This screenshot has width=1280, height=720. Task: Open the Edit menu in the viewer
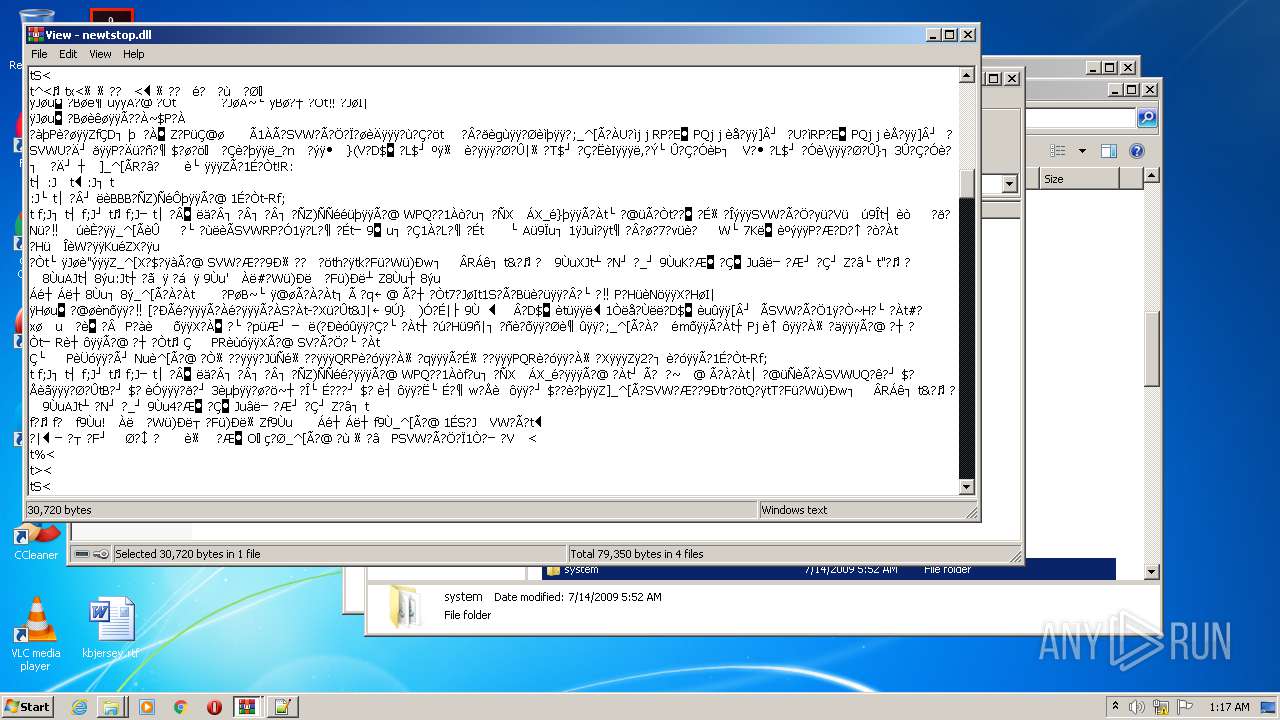tap(68, 54)
